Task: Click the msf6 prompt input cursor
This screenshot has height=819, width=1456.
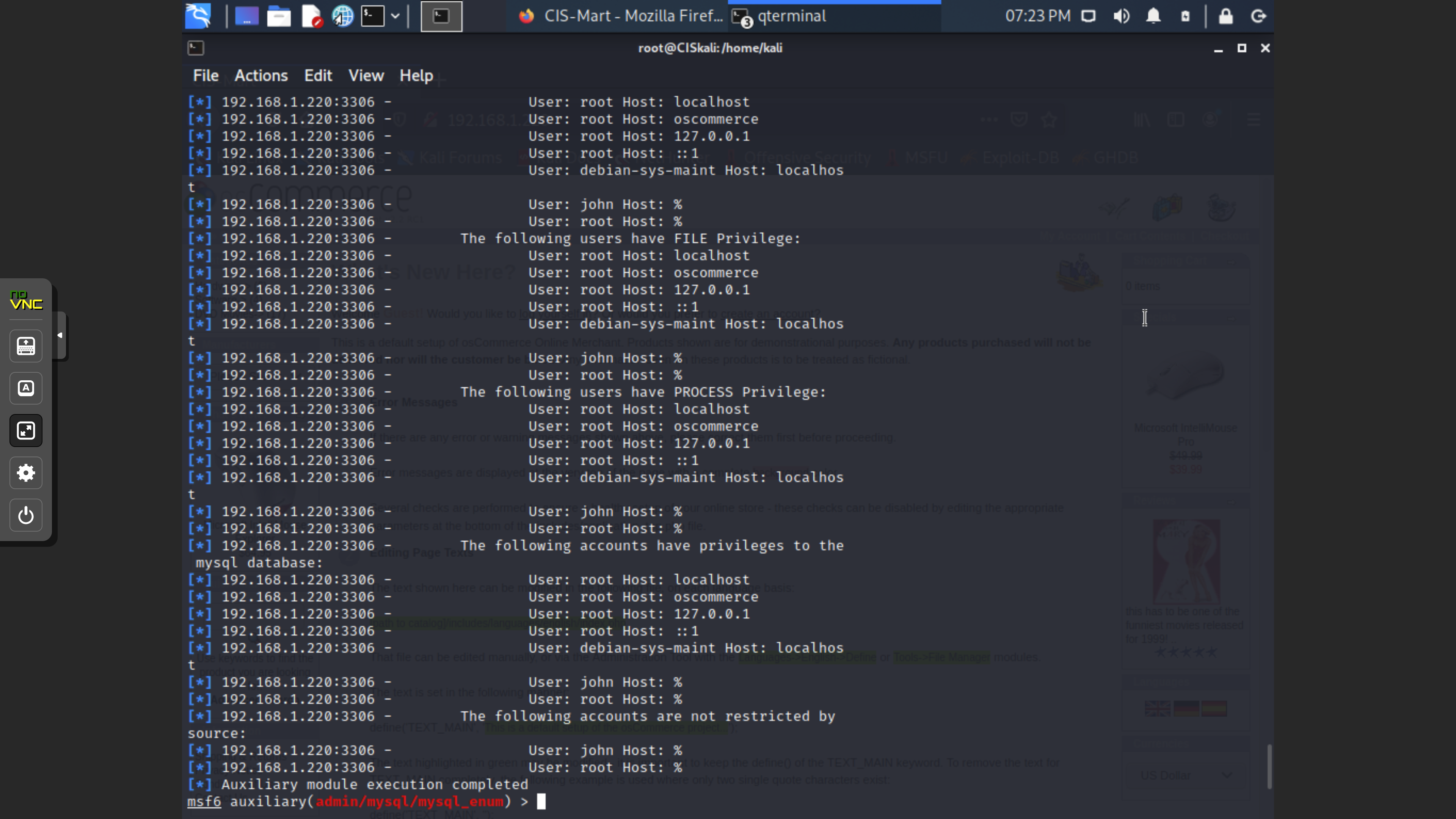Action: [541, 802]
